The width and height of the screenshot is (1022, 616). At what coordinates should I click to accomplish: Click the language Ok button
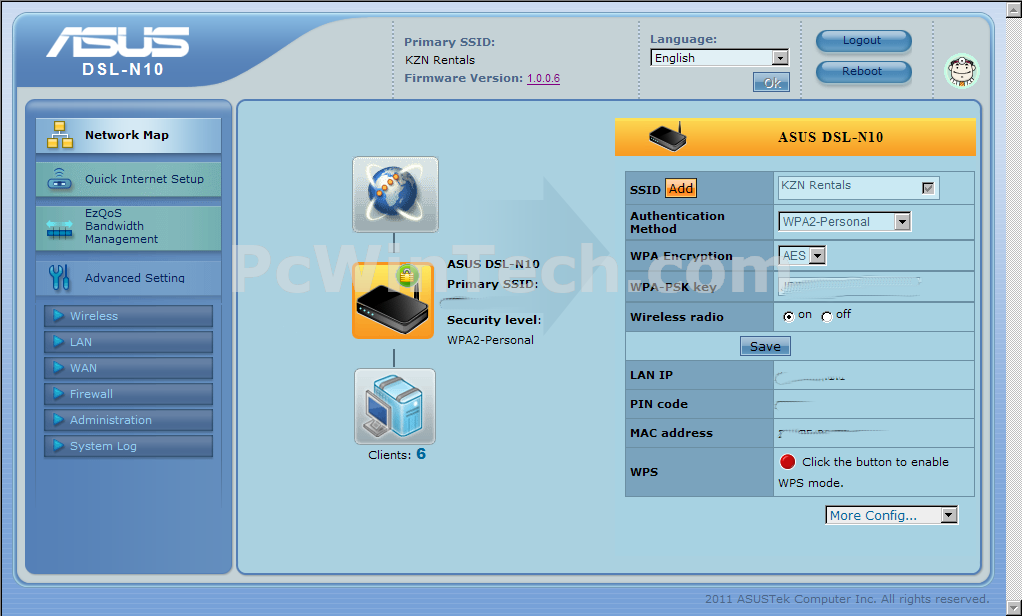click(x=772, y=83)
